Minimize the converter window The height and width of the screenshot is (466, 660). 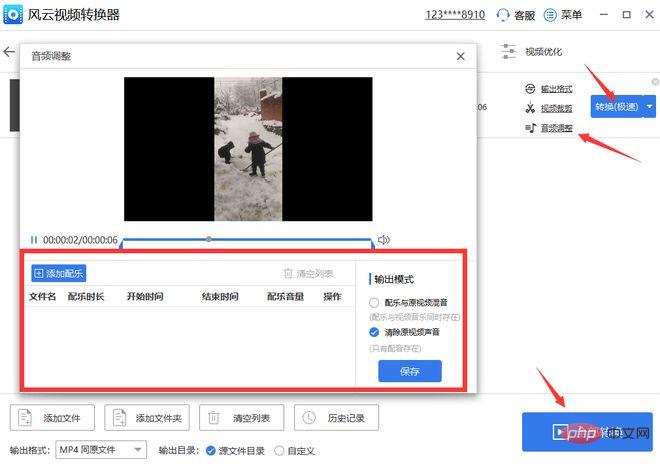pyautogui.click(x=604, y=15)
